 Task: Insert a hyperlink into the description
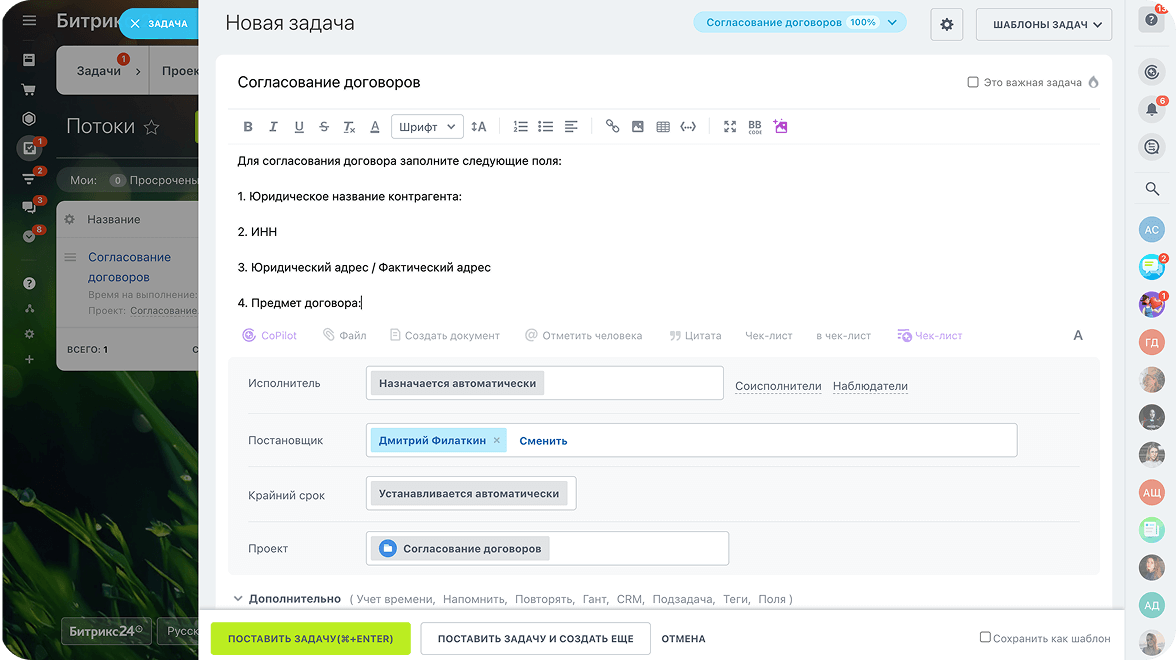pos(612,127)
